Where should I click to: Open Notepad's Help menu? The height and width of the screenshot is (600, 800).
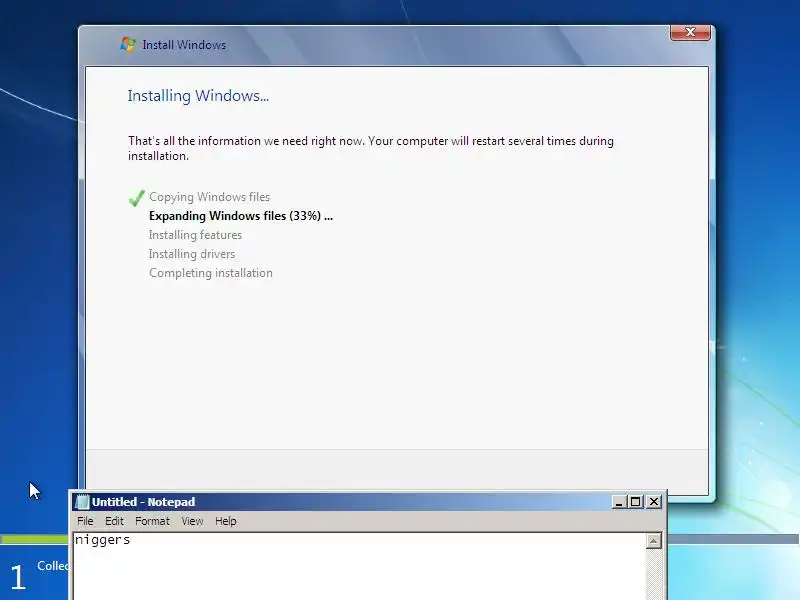226,521
